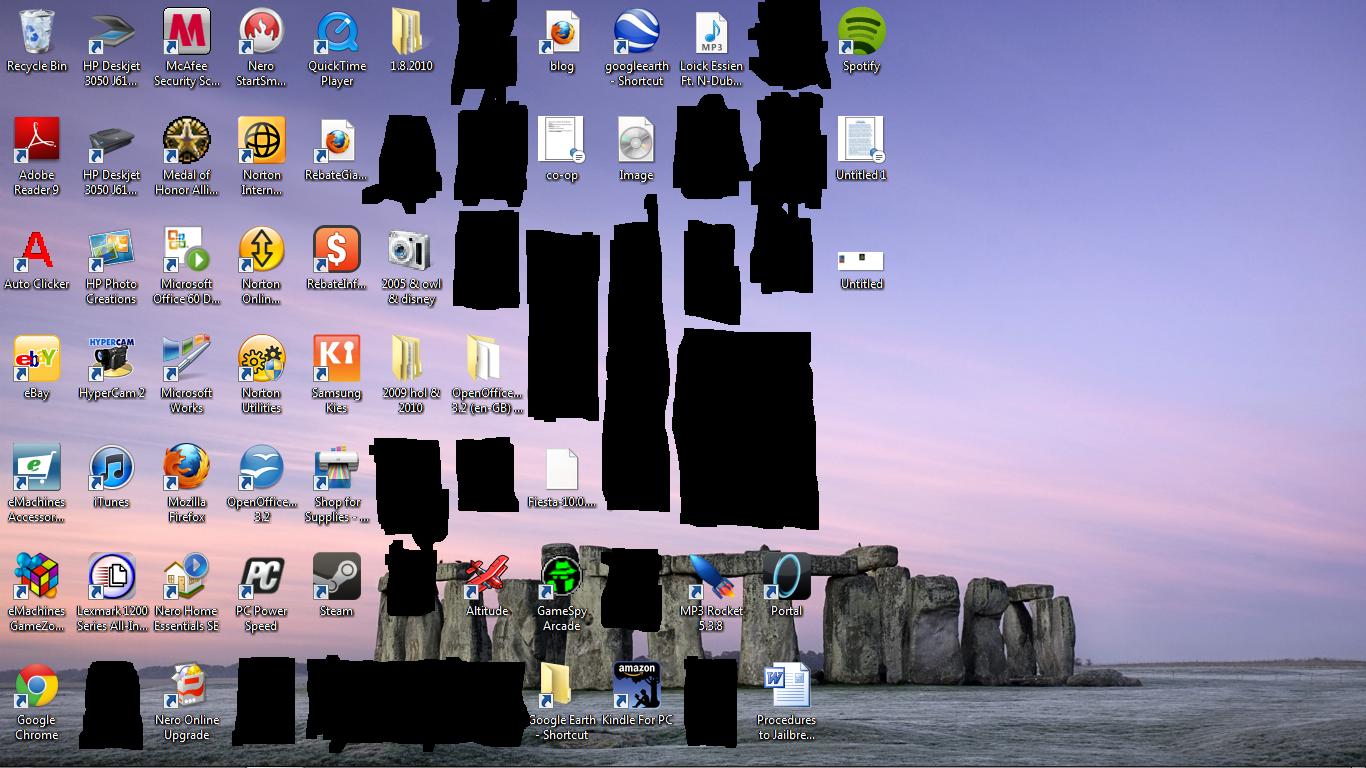Open the Recycle Bin icon

37,32
